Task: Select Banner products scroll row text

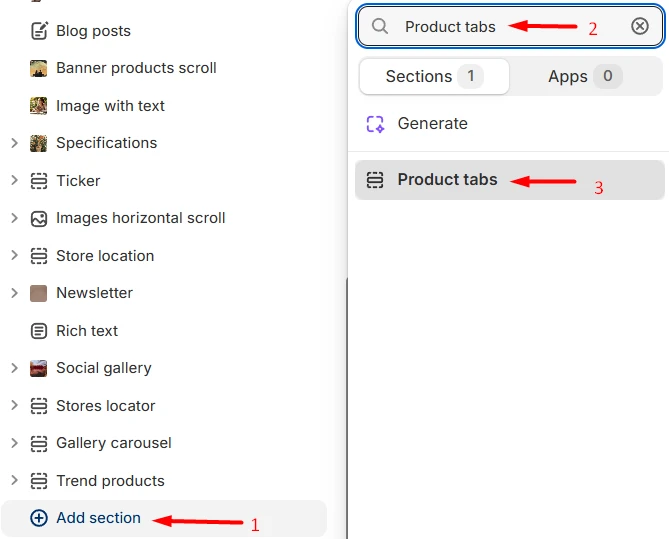Action: [137, 68]
